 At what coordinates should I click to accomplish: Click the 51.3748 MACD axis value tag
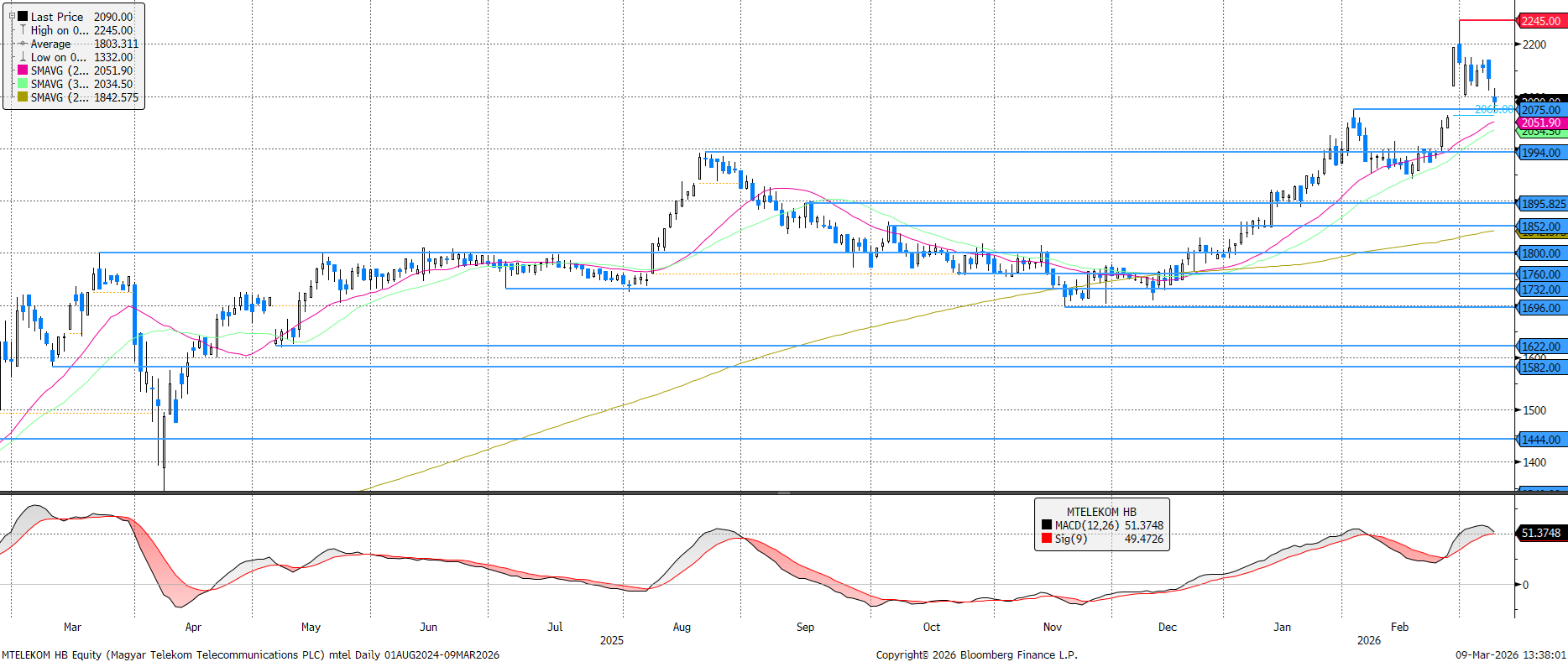pyautogui.click(x=1541, y=533)
